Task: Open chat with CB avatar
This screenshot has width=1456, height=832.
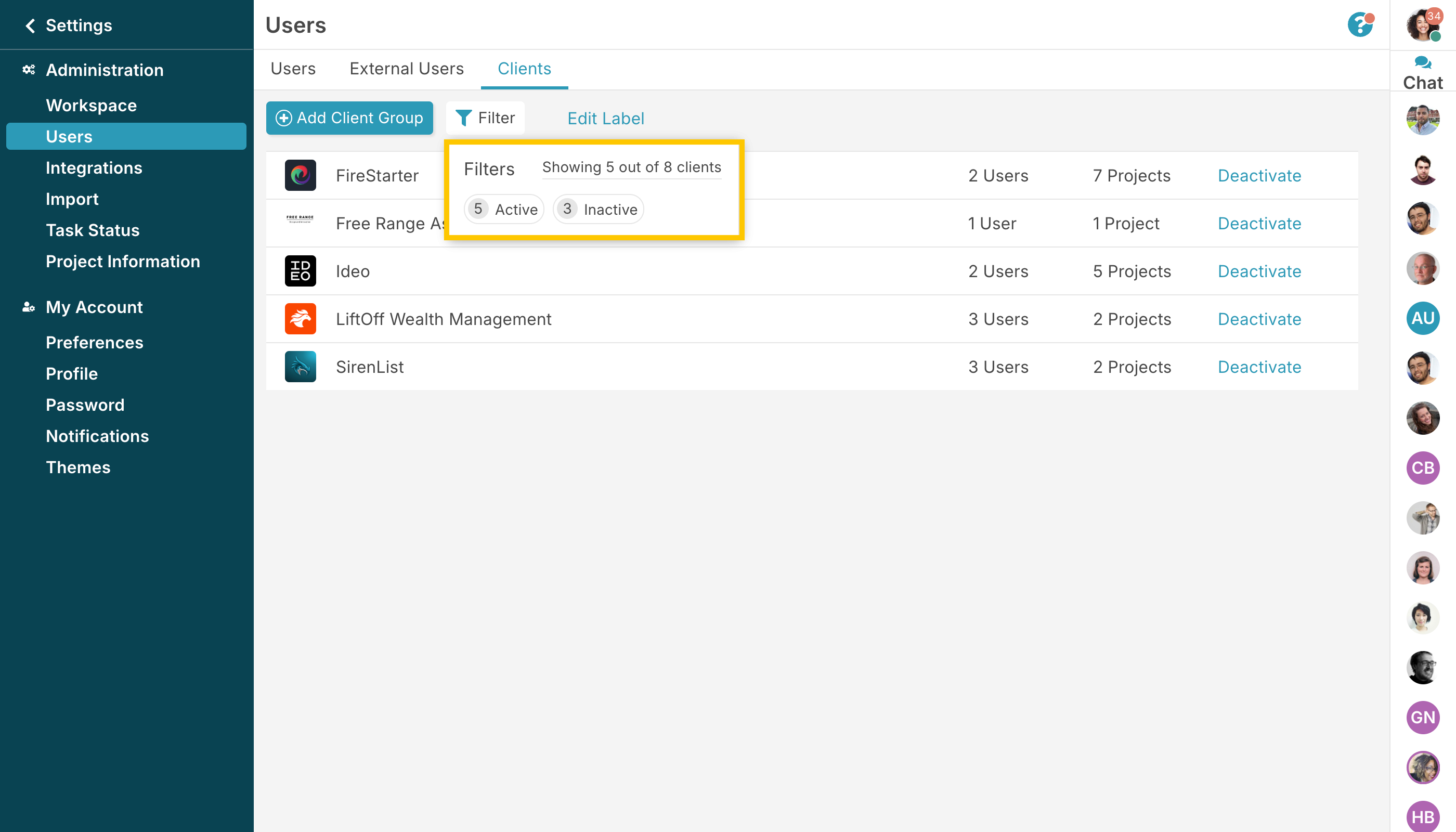Action: (x=1422, y=468)
